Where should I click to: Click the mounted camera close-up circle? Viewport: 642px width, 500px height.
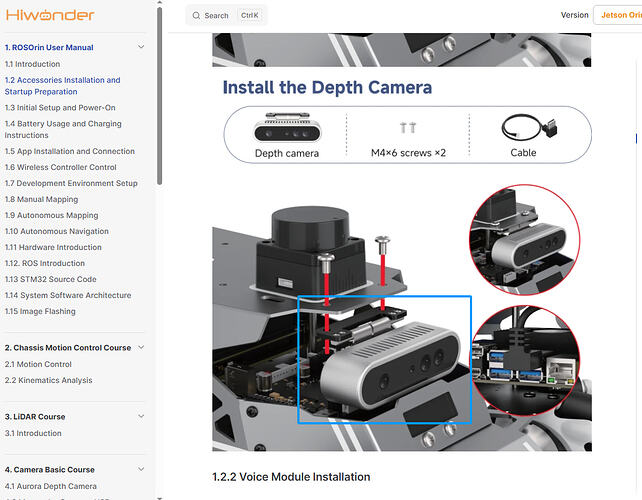(524, 240)
